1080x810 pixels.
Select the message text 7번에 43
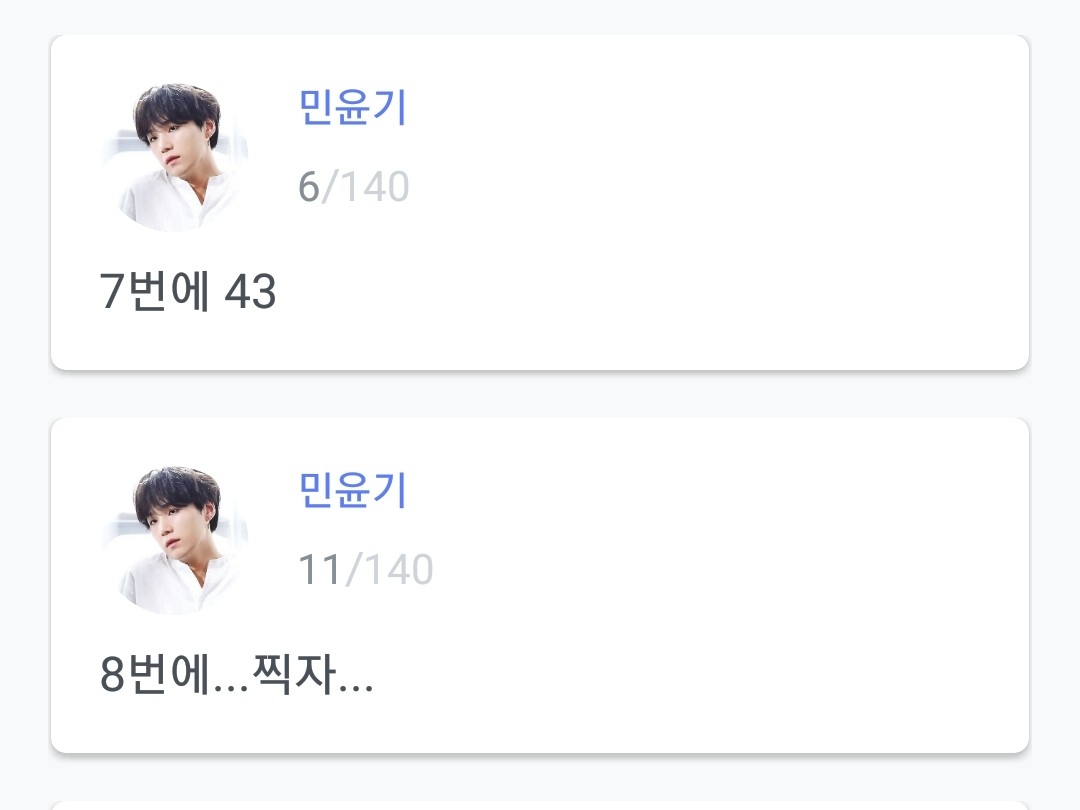click(x=188, y=293)
